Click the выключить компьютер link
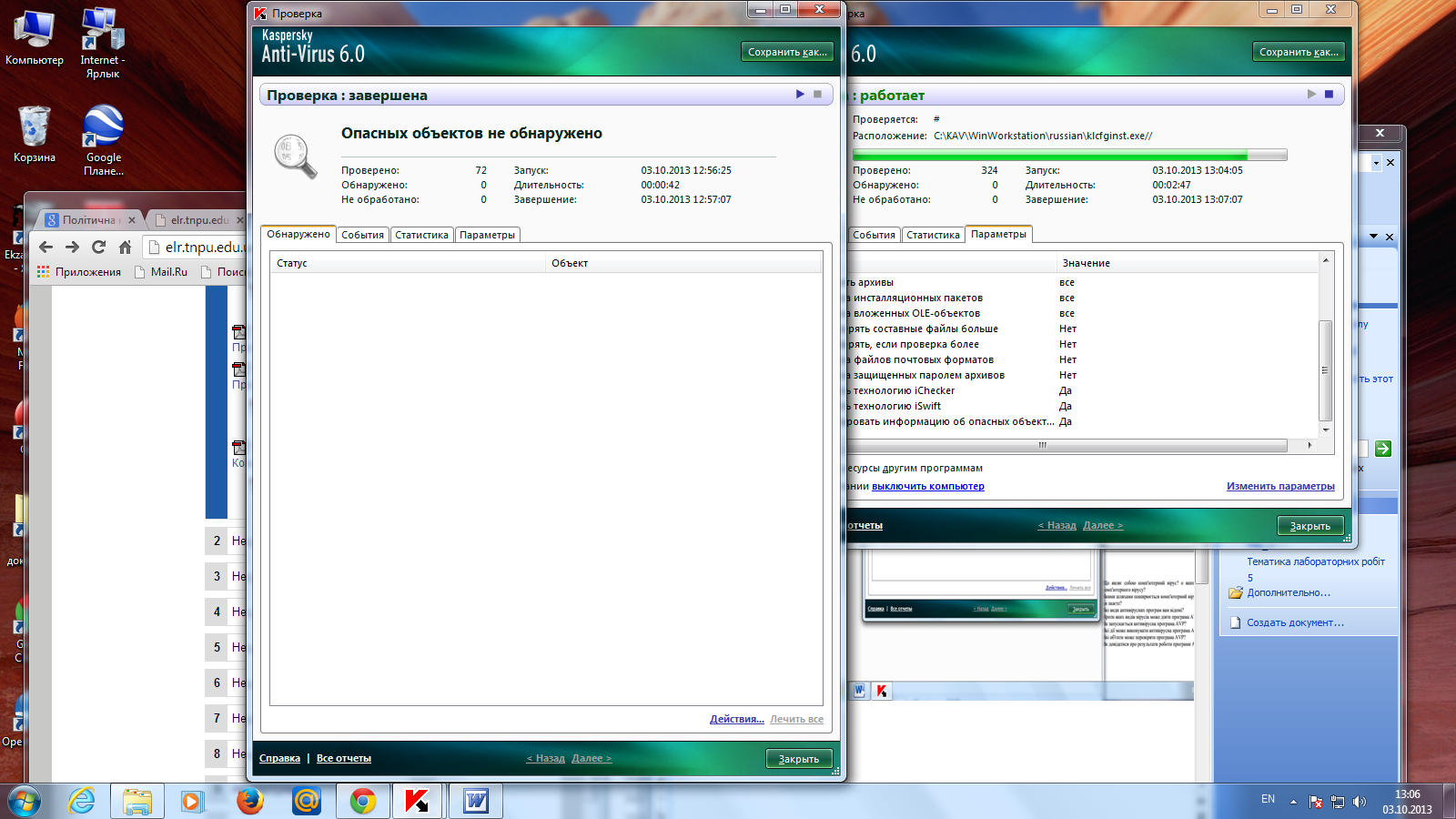The height and width of the screenshot is (819, 1456). tap(928, 486)
